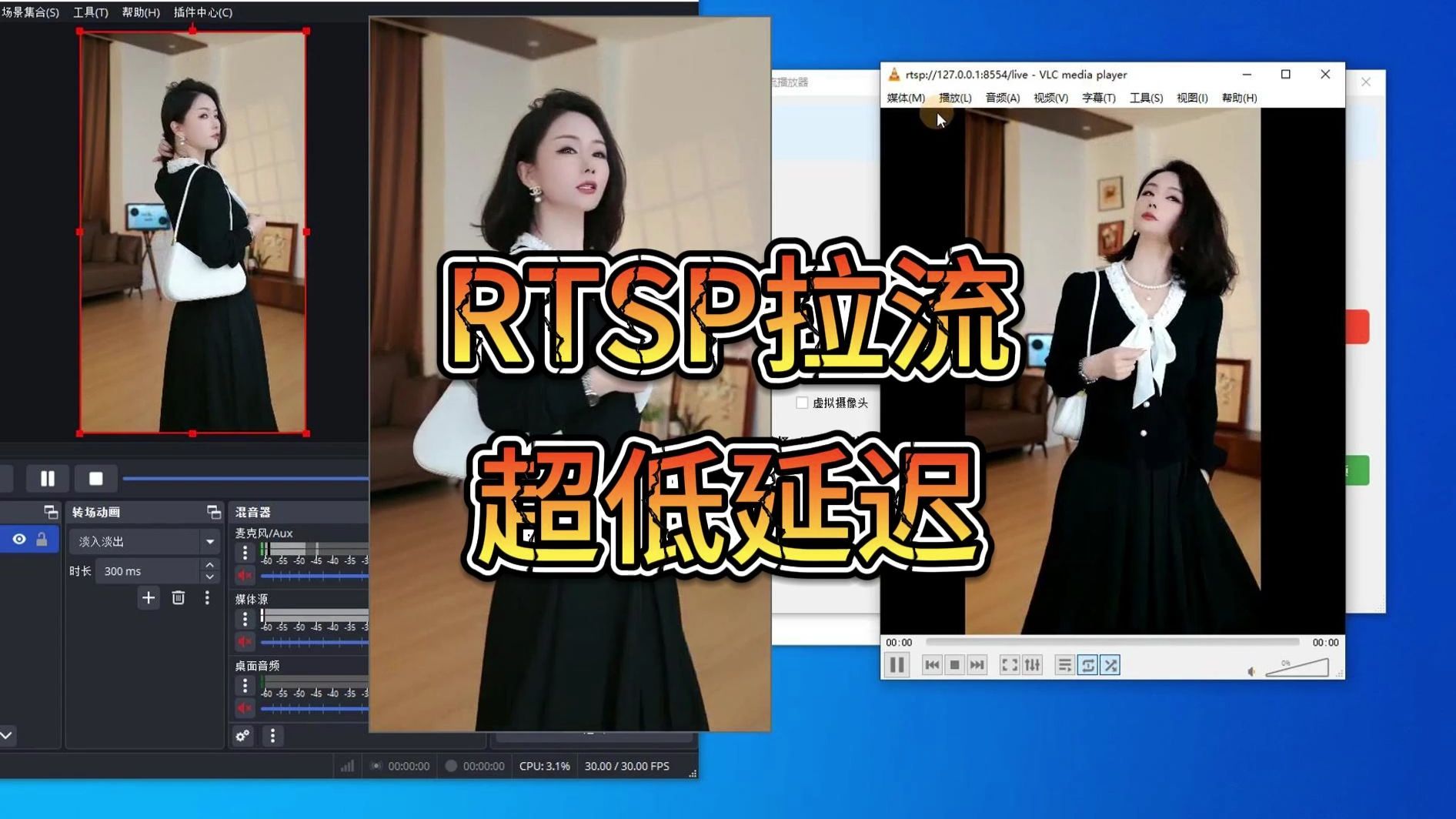Unmute 媒体源 speaker icon
The image size is (1456, 819).
coord(245,641)
